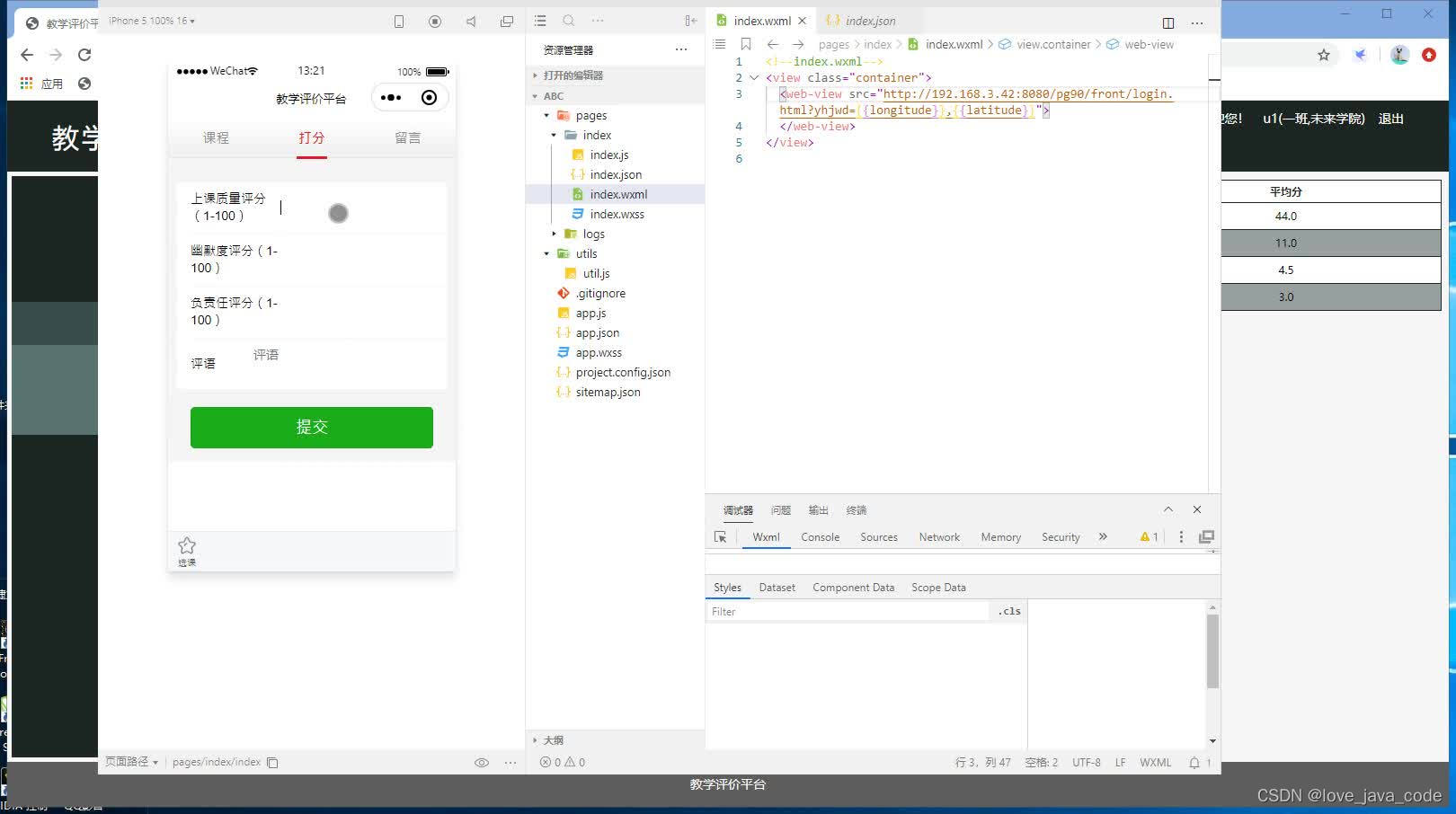The height and width of the screenshot is (814, 1456).
Task: Click 退出 logout link in browser
Action: [1391, 119]
